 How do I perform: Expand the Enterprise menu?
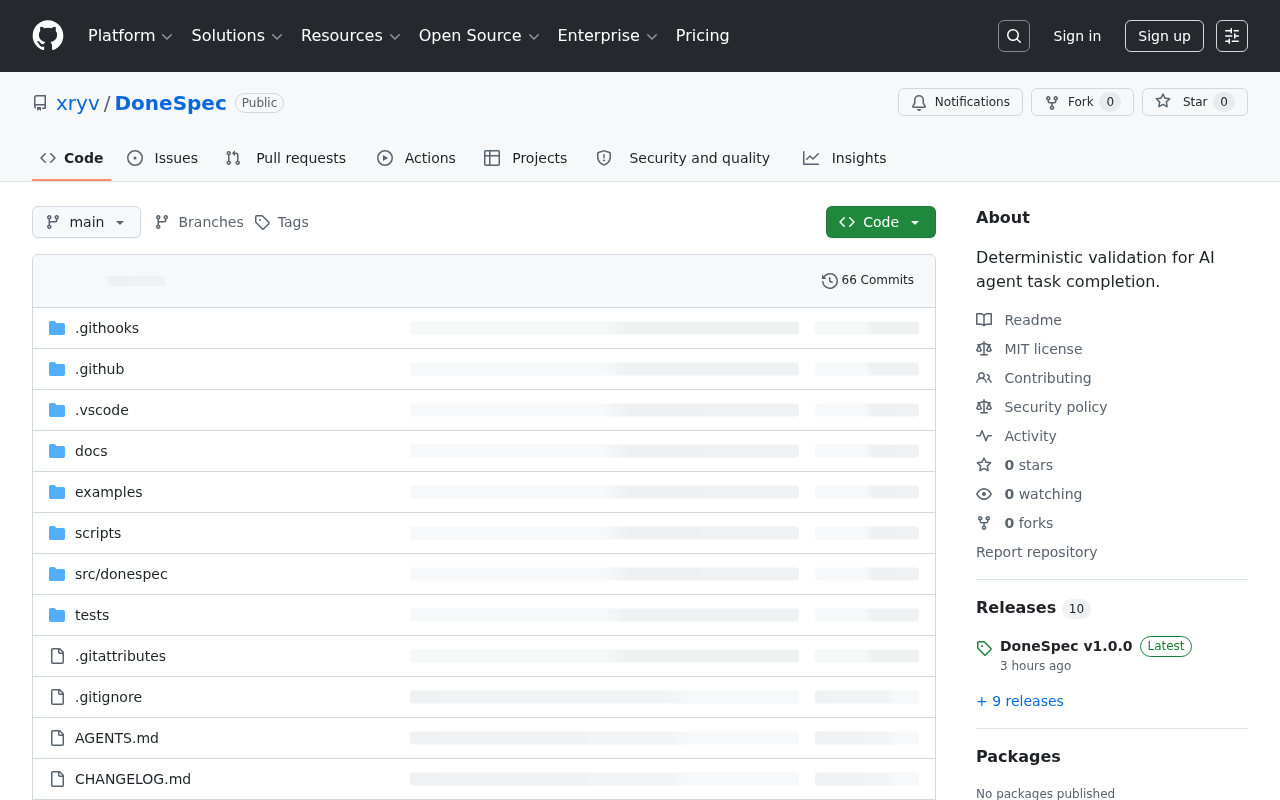607,36
